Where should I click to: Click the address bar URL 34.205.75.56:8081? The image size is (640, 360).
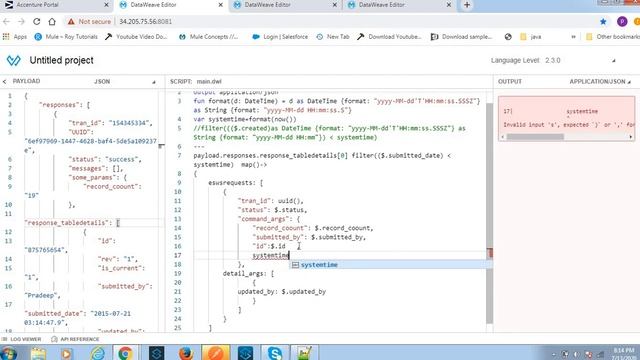[145, 22]
